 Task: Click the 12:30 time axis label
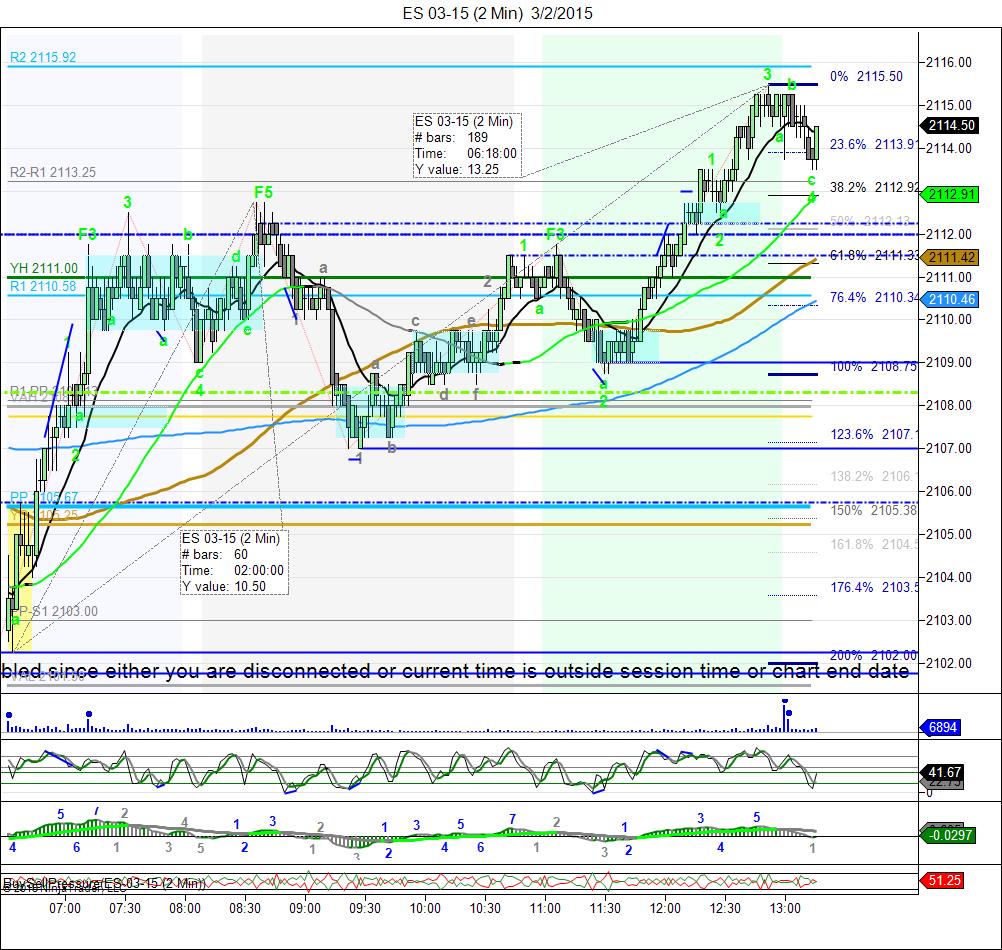725,908
